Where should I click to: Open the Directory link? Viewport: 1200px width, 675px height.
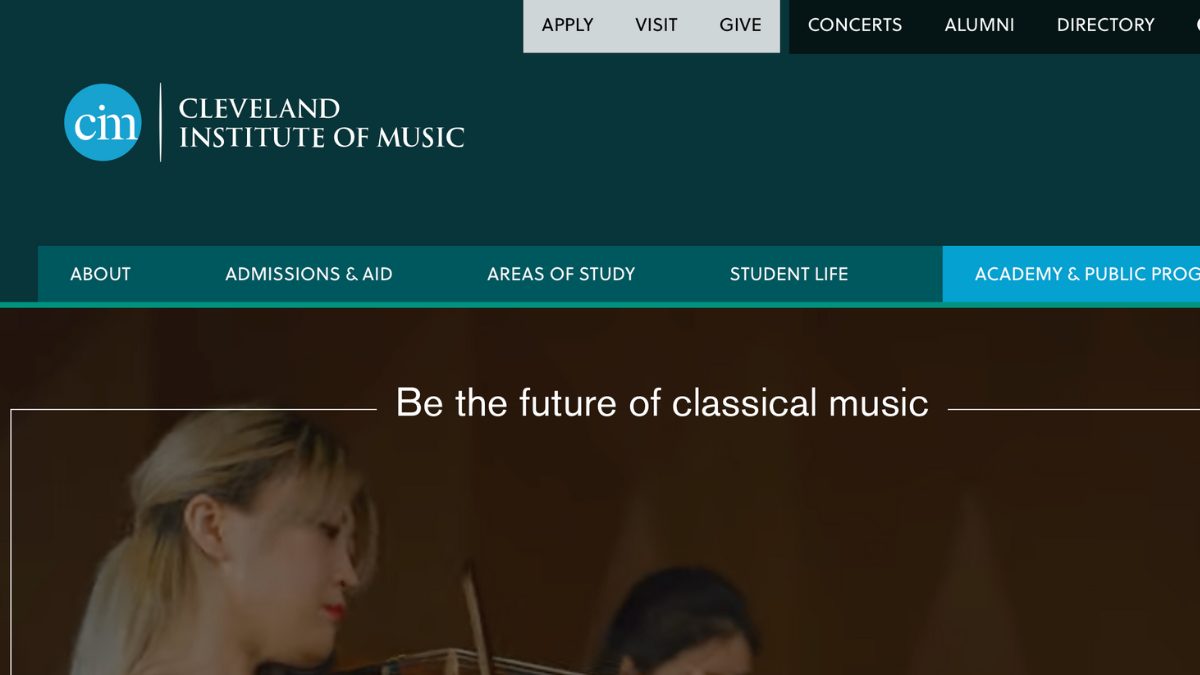(1105, 25)
